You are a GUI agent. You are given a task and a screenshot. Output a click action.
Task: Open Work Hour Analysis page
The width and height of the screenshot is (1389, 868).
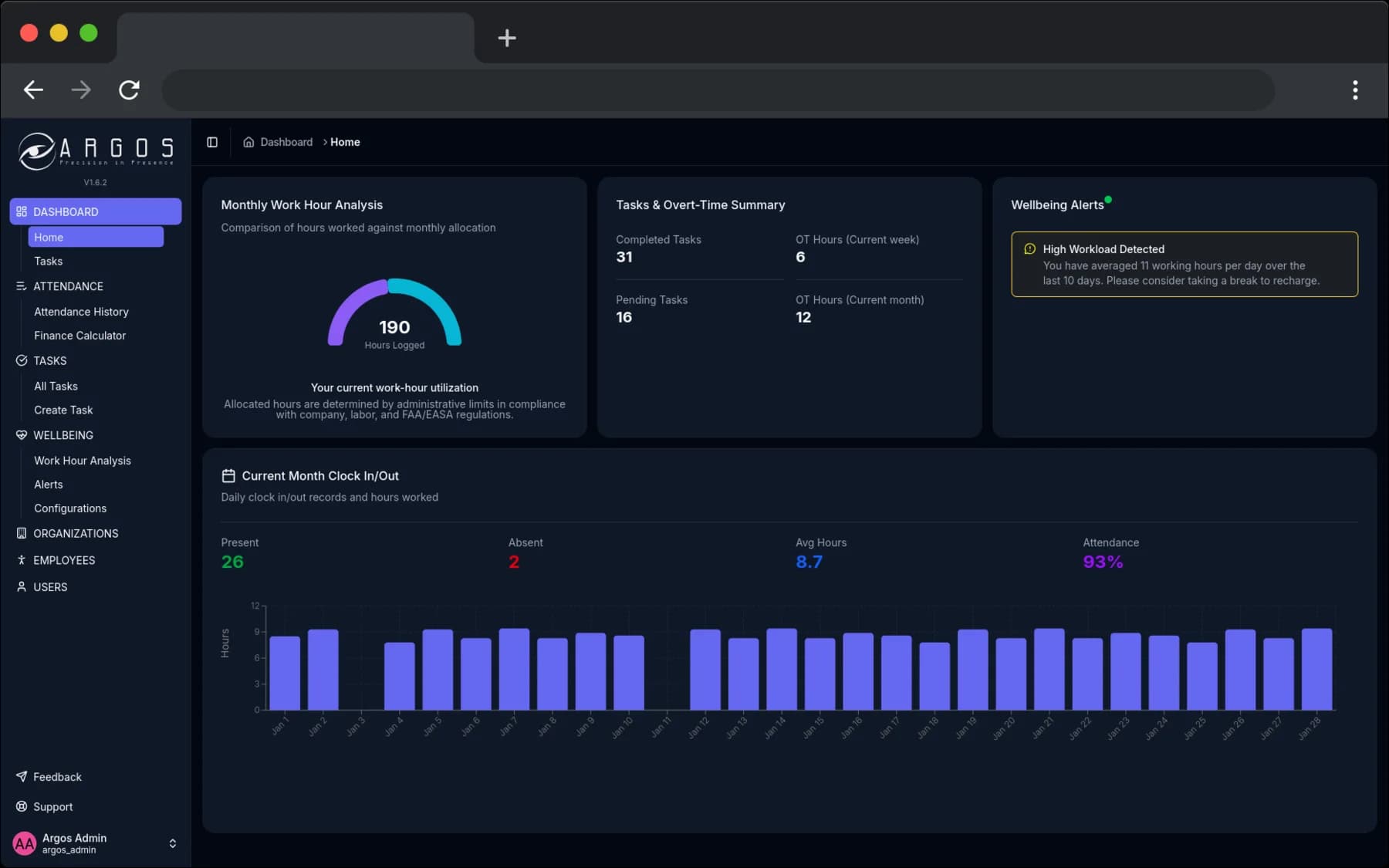(x=96, y=461)
